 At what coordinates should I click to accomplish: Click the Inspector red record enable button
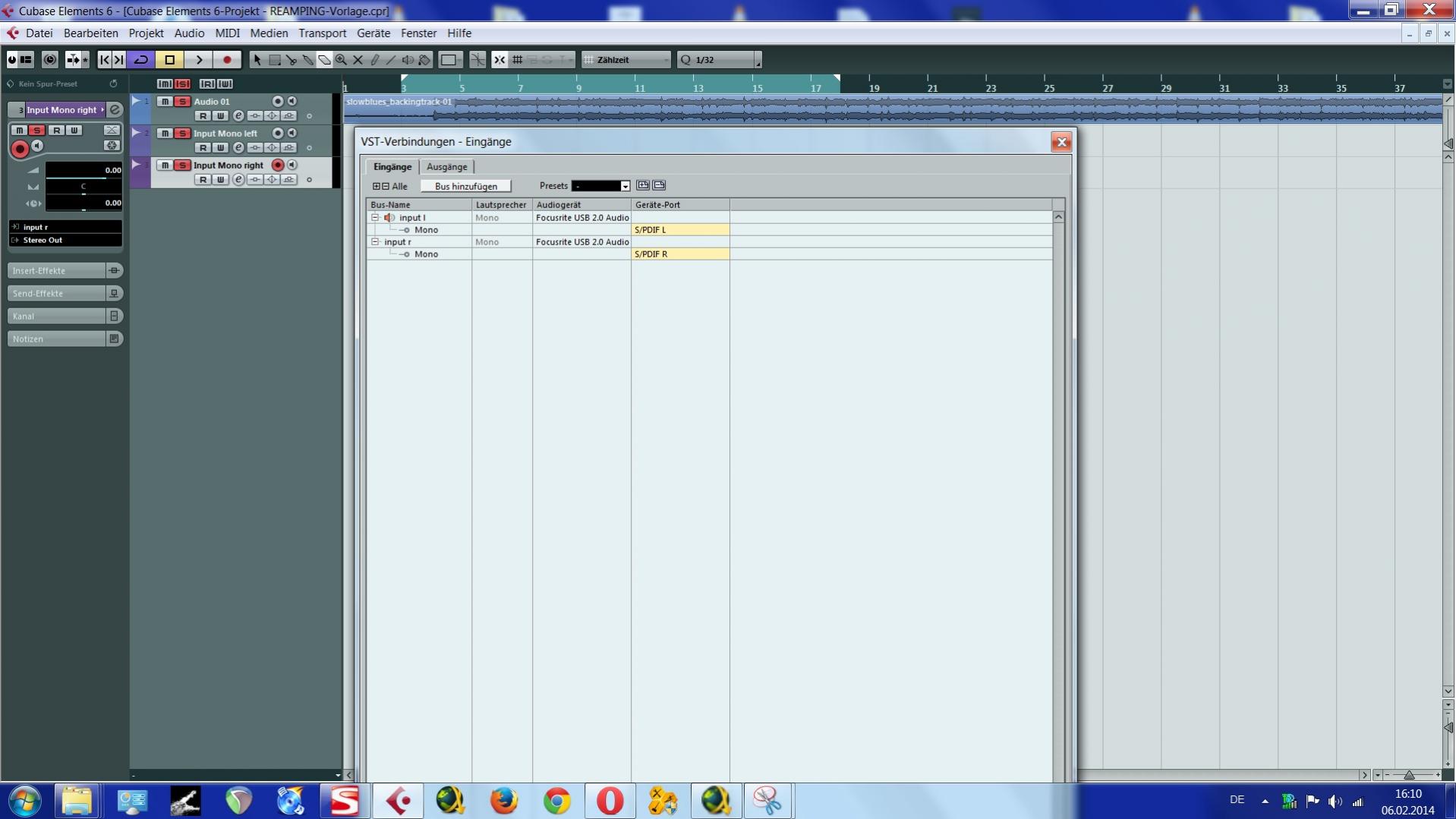click(x=20, y=149)
